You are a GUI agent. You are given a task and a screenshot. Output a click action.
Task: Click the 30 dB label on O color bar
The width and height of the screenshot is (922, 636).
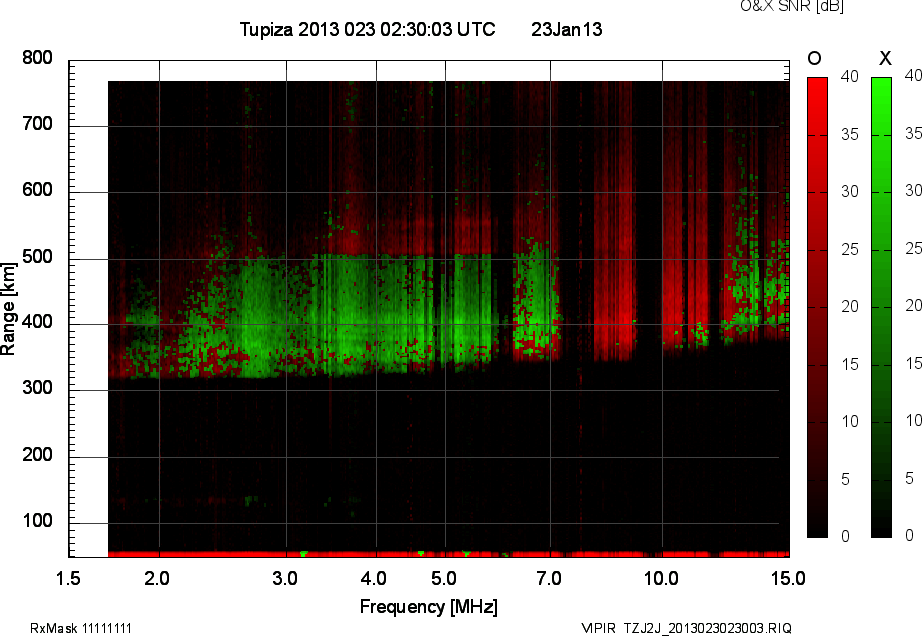850,192
